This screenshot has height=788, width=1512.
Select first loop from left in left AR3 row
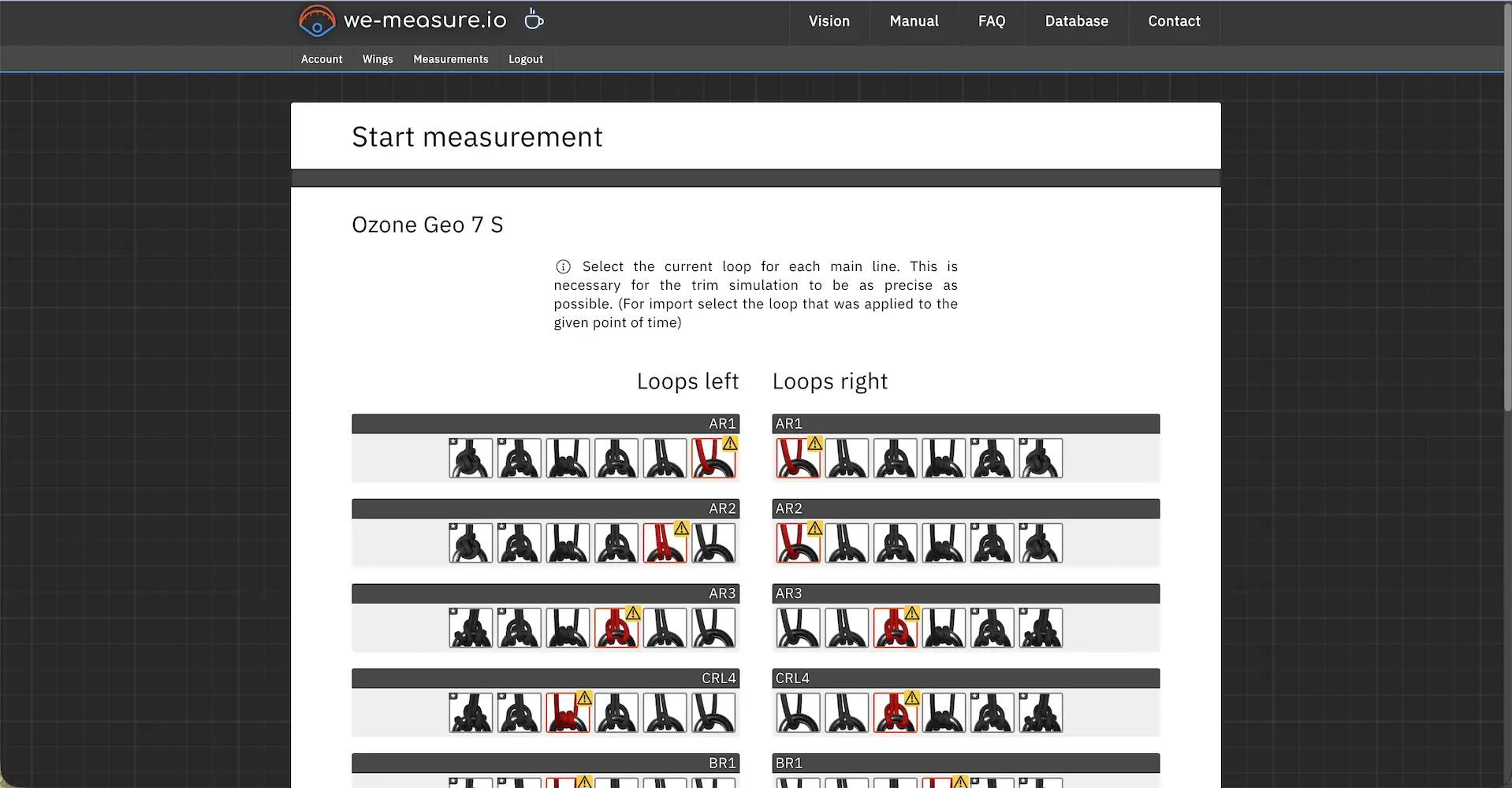[x=471, y=629]
